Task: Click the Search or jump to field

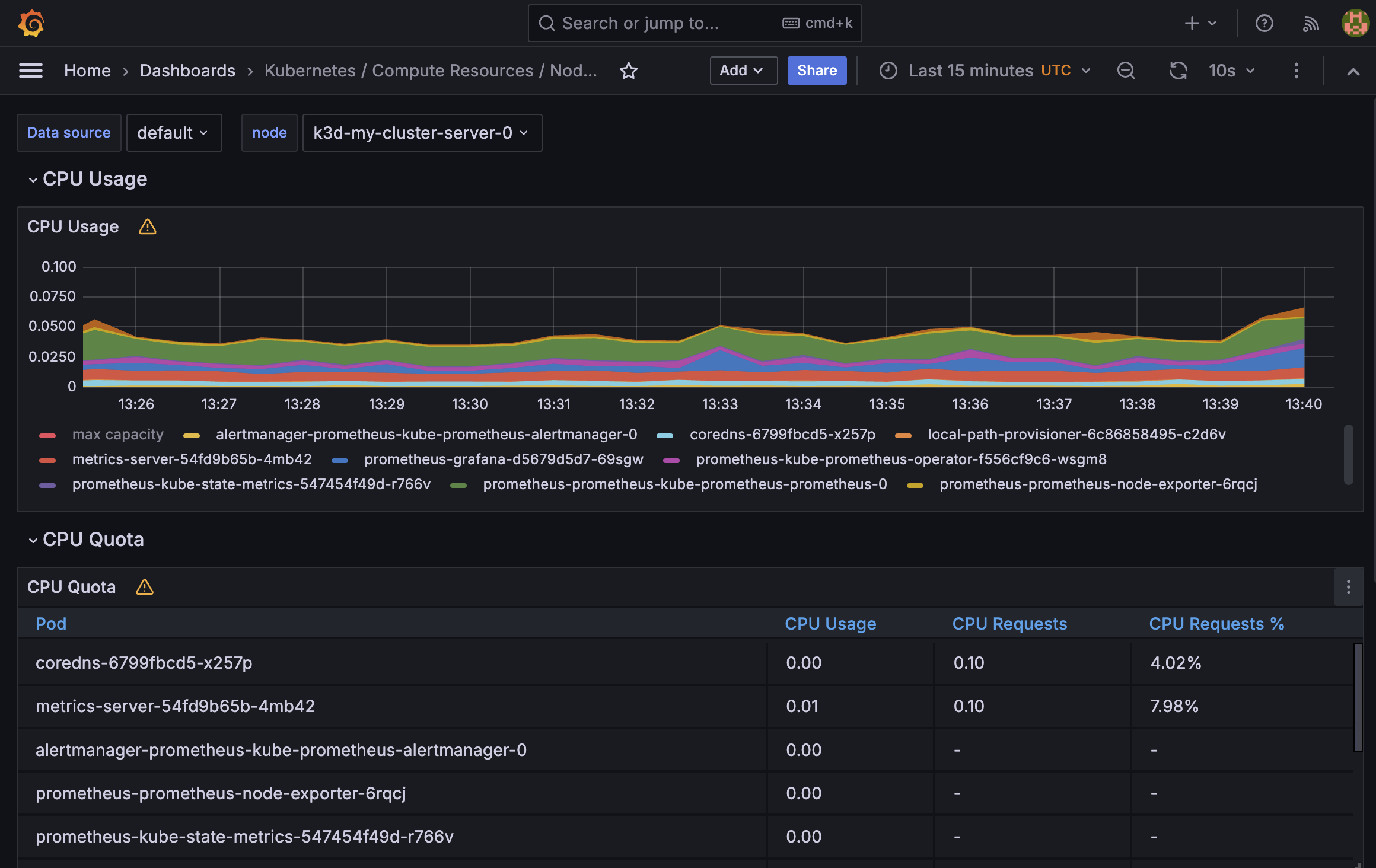Action: point(695,23)
